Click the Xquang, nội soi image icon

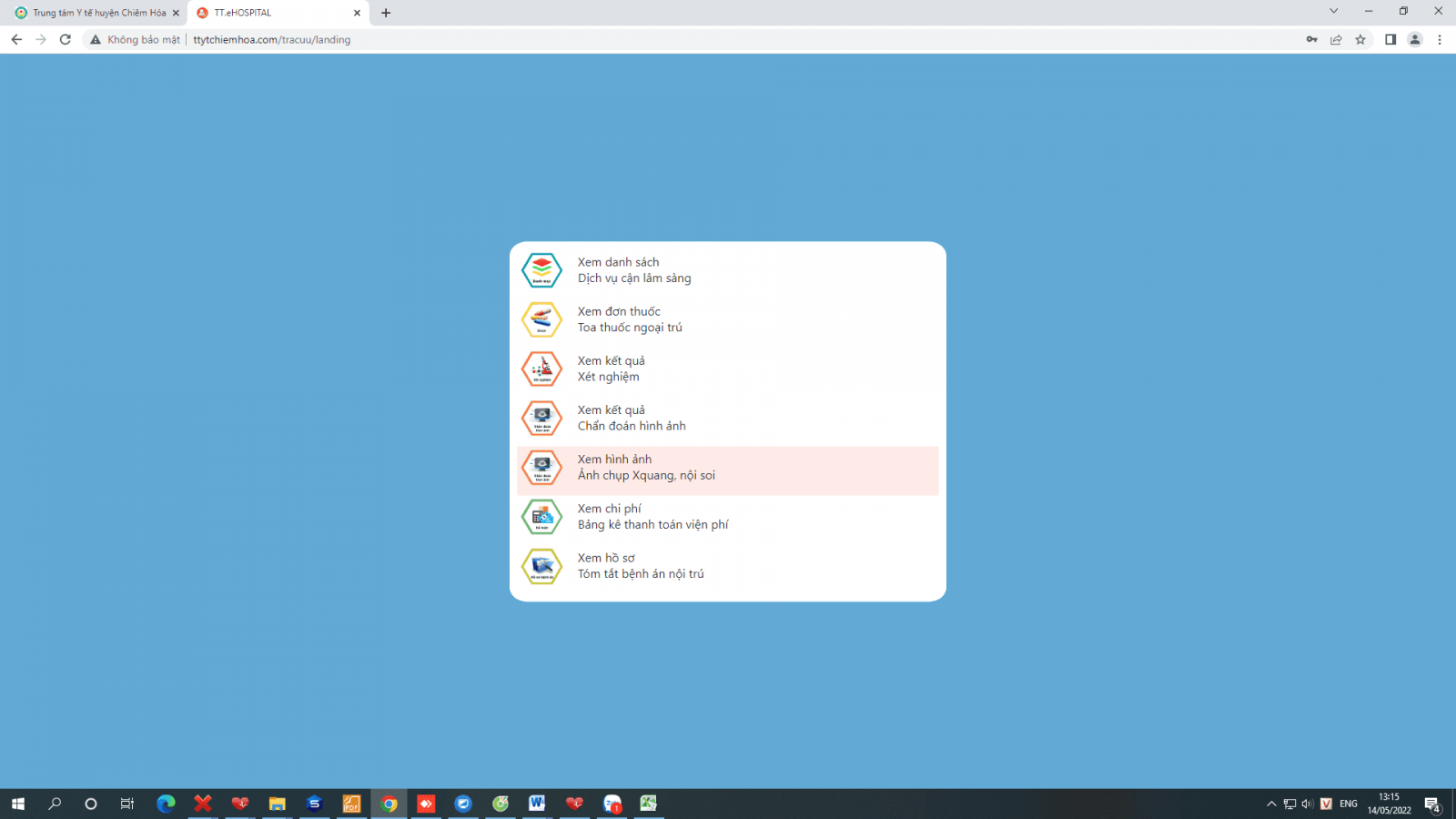click(541, 468)
